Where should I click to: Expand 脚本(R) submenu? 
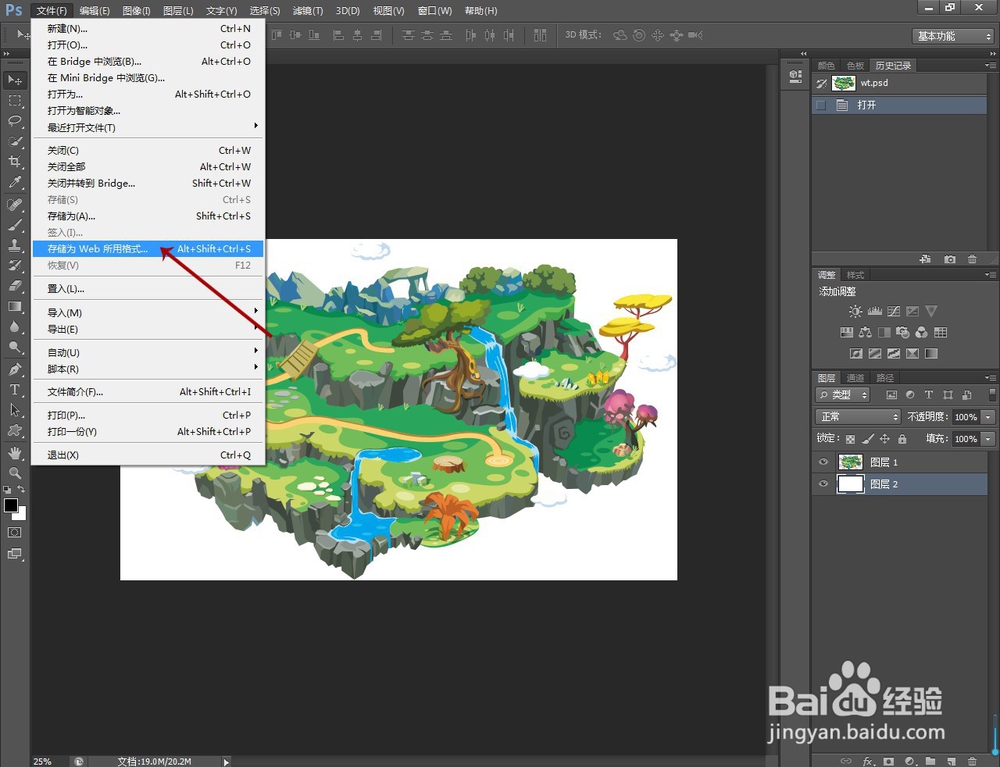coord(148,369)
